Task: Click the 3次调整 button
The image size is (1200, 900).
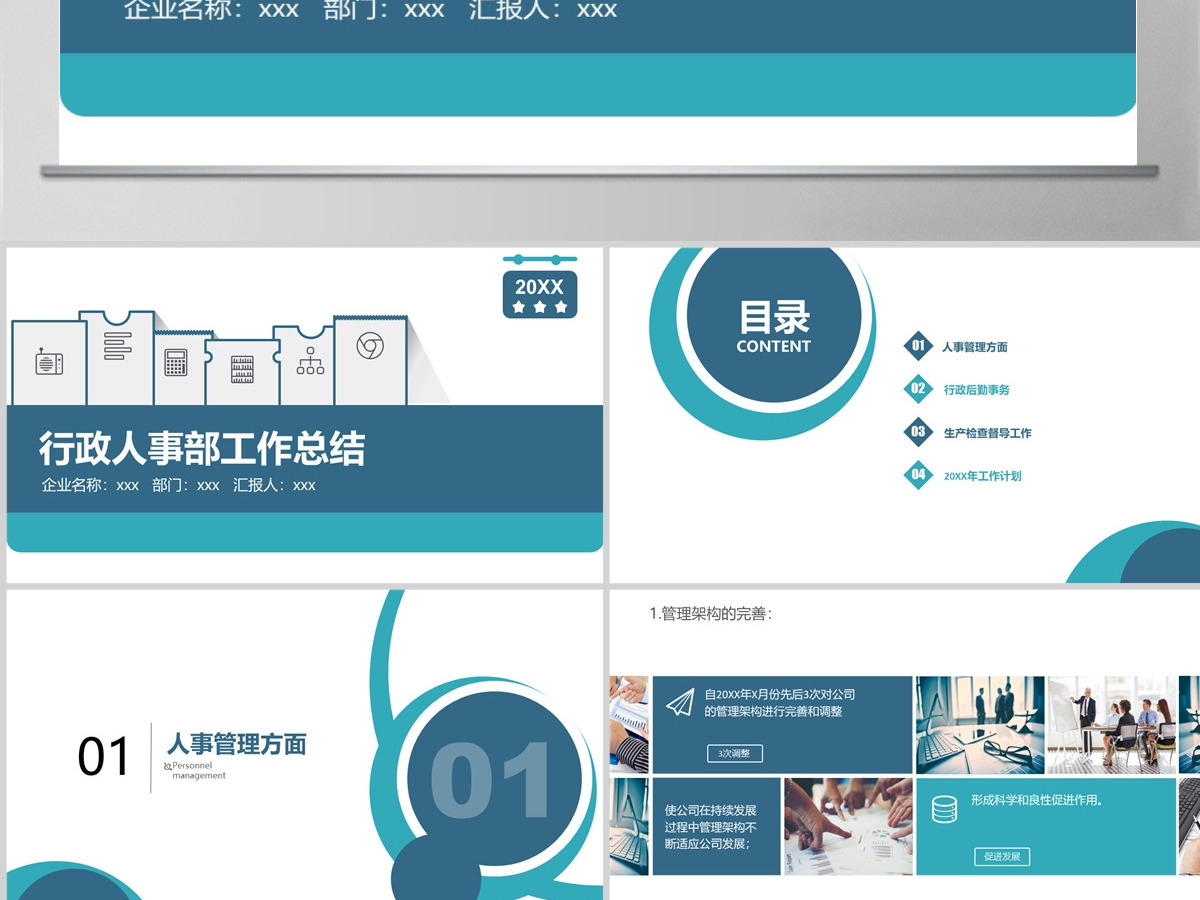Action: click(x=735, y=753)
